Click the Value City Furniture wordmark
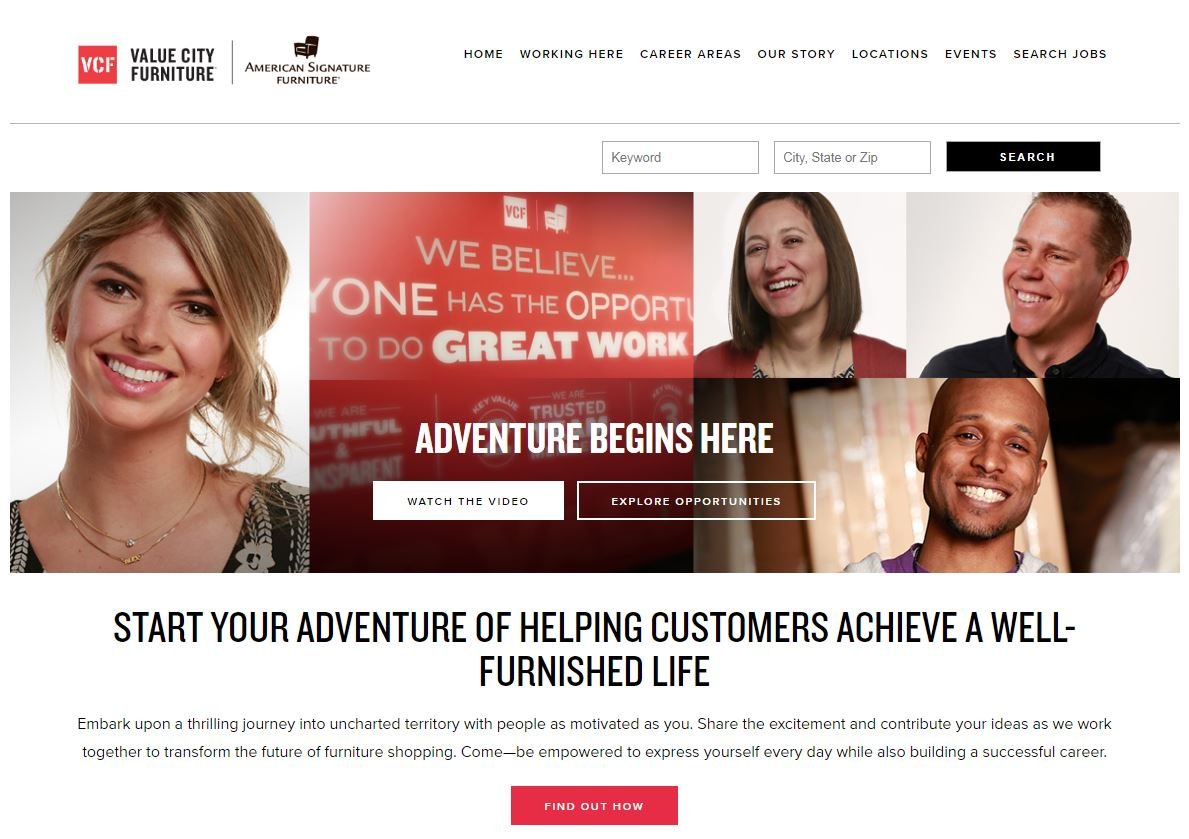Viewport: 1189px width, 839px height. click(x=173, y=64)
